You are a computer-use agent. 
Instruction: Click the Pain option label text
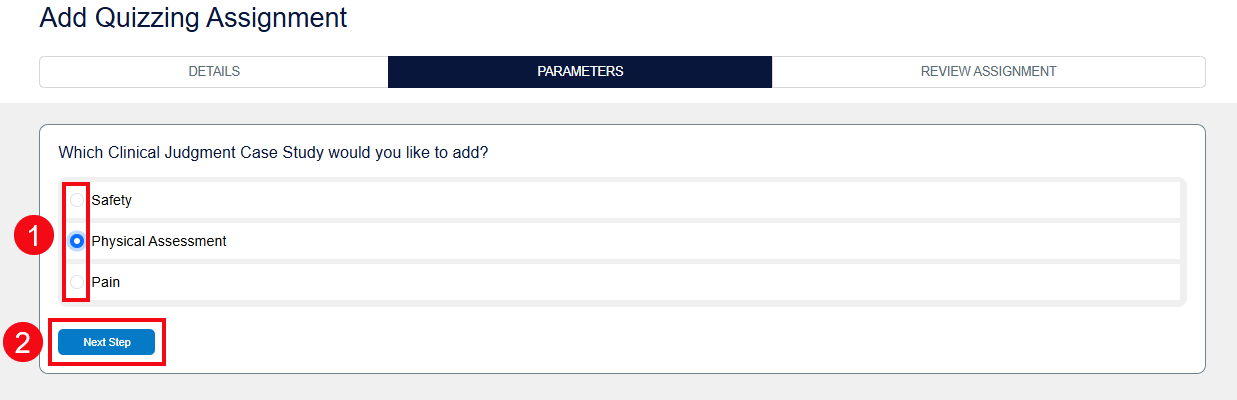click(x=105, y=282)
